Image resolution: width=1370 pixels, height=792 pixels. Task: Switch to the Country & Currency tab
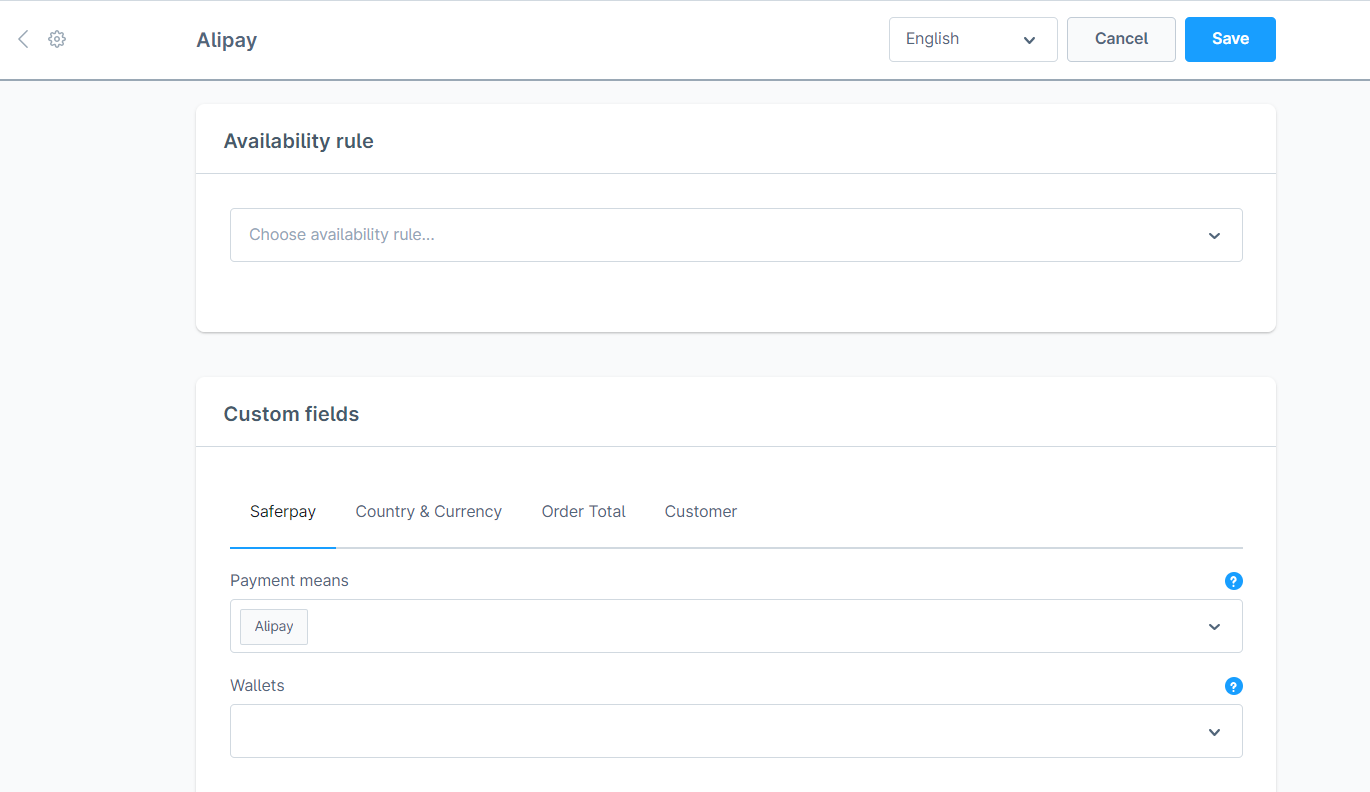(428, 511)
